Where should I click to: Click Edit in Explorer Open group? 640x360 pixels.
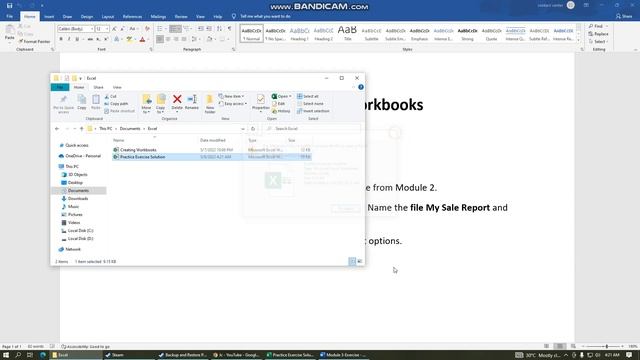click(279, 104)
